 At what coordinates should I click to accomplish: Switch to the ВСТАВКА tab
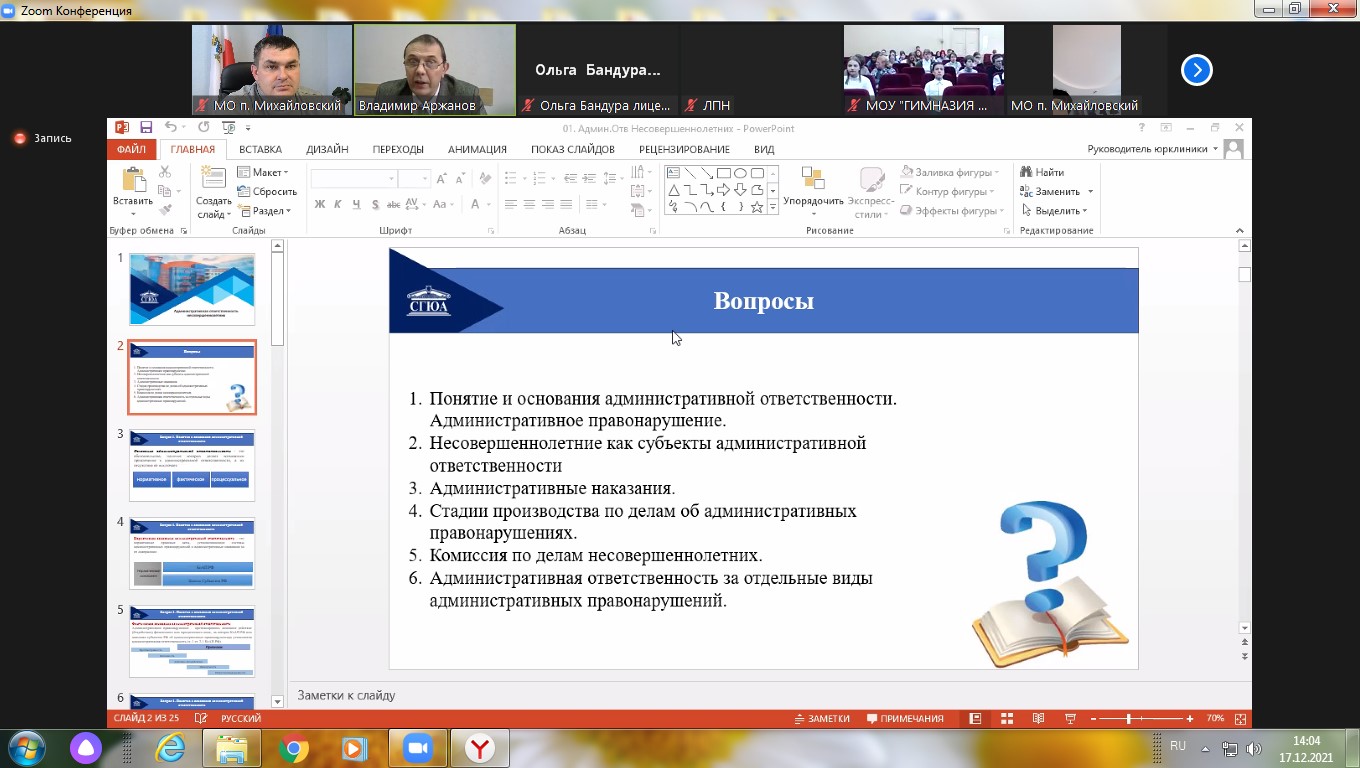pos(260,149)
